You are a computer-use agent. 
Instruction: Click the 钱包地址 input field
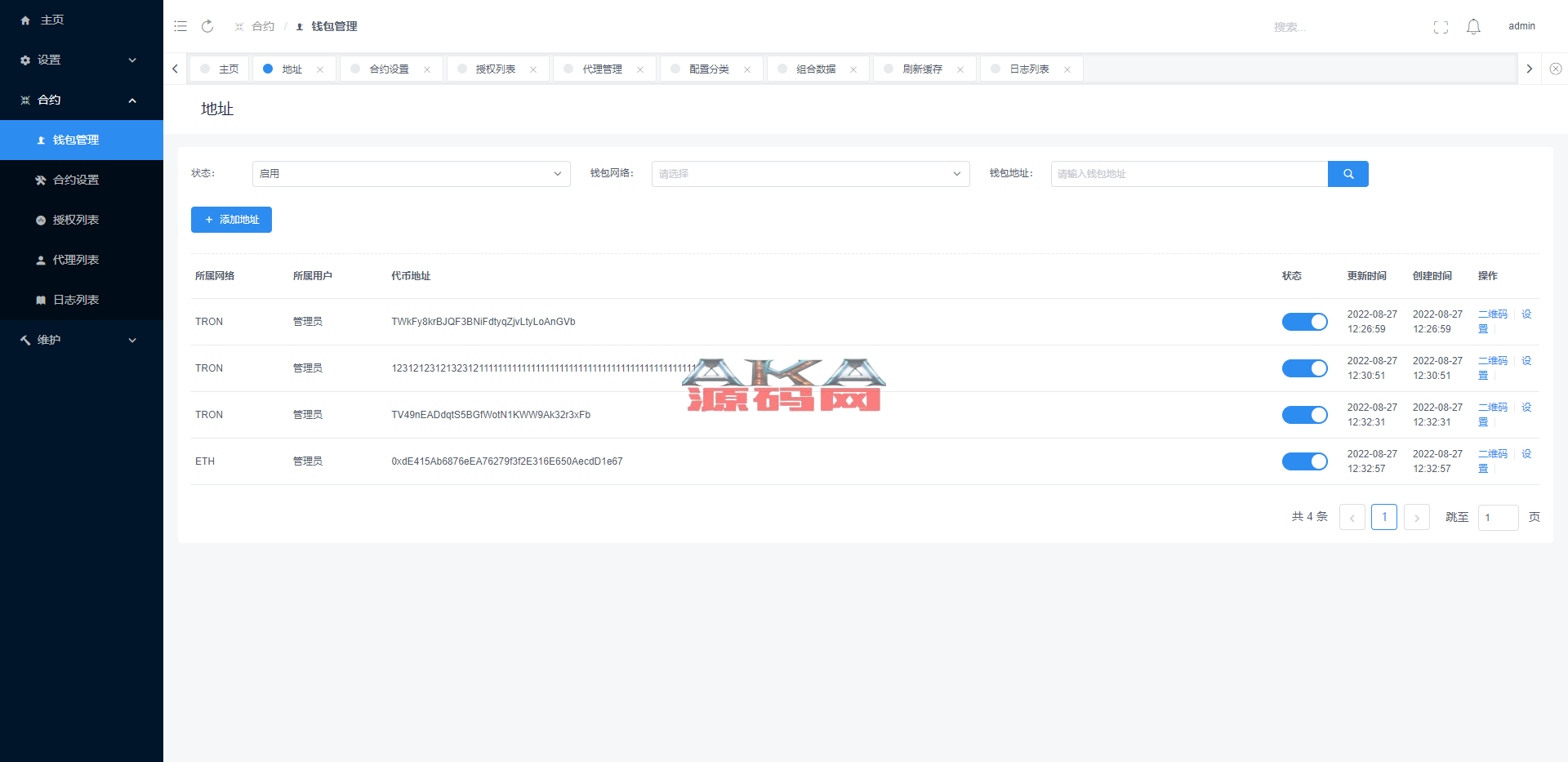click(1188, 174)
